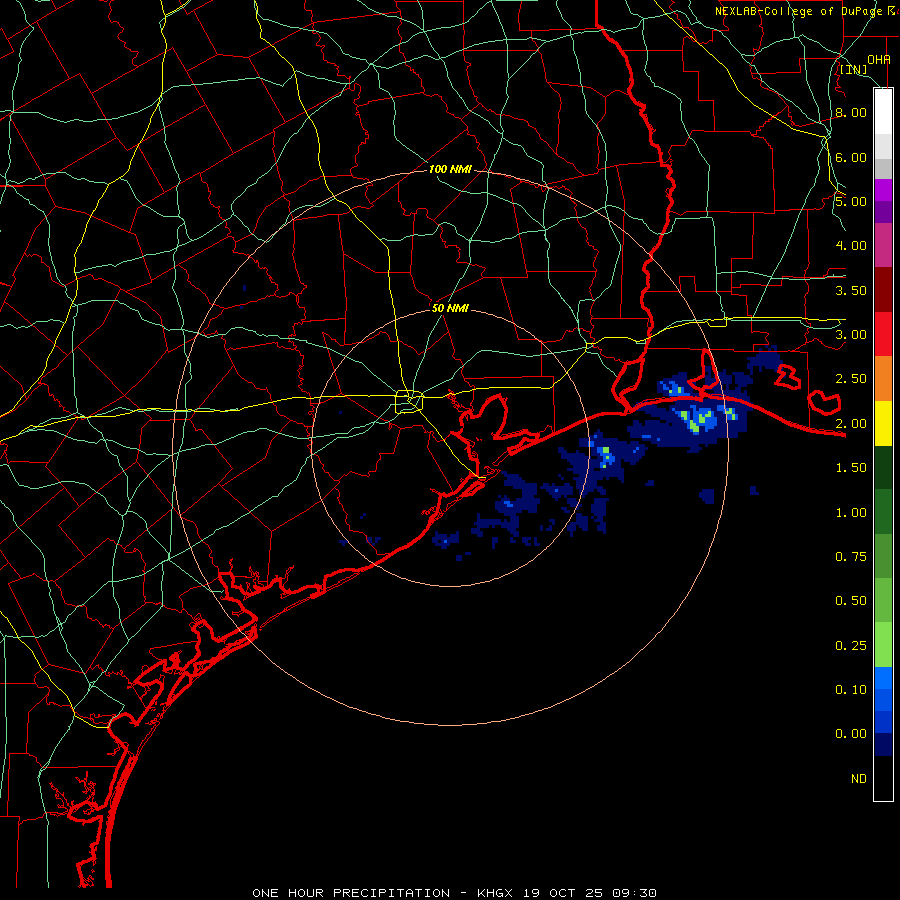This screenshot has width=900, height=900.
Task: Pick the pink legend swatch beside 4.00
Action: click(883, 245)
